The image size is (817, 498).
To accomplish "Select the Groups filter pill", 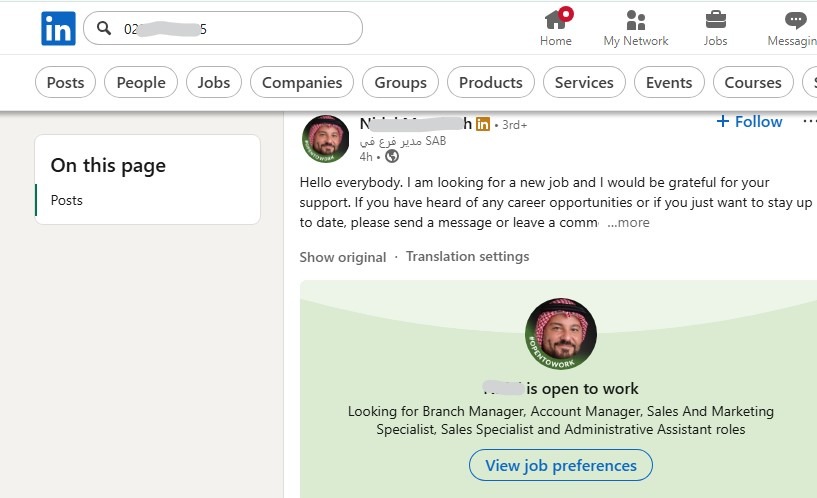I will [400, 82].
